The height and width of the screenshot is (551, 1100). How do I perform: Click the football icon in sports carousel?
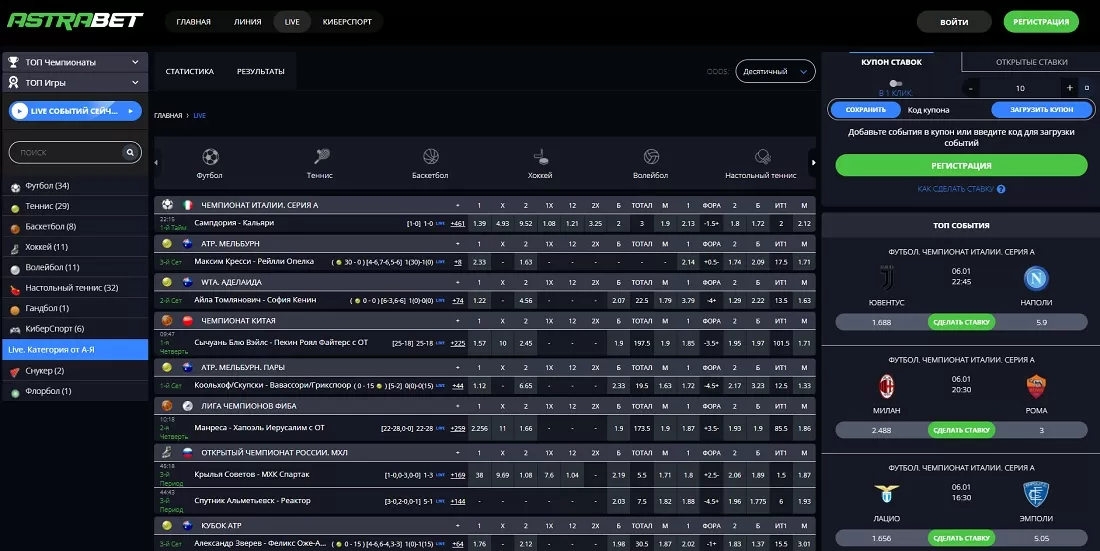pyautogui.click(x=210, y=157)
